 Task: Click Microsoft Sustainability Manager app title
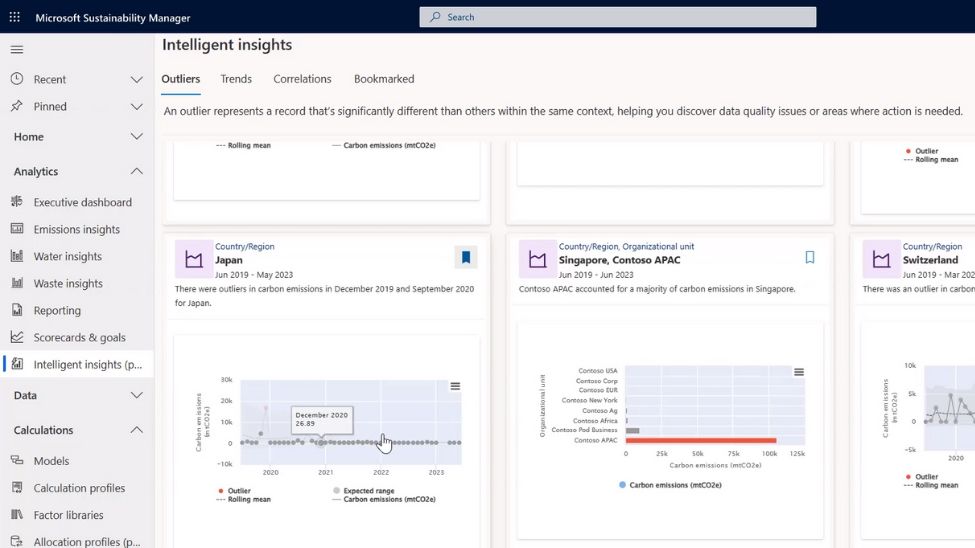click(113, 17)
